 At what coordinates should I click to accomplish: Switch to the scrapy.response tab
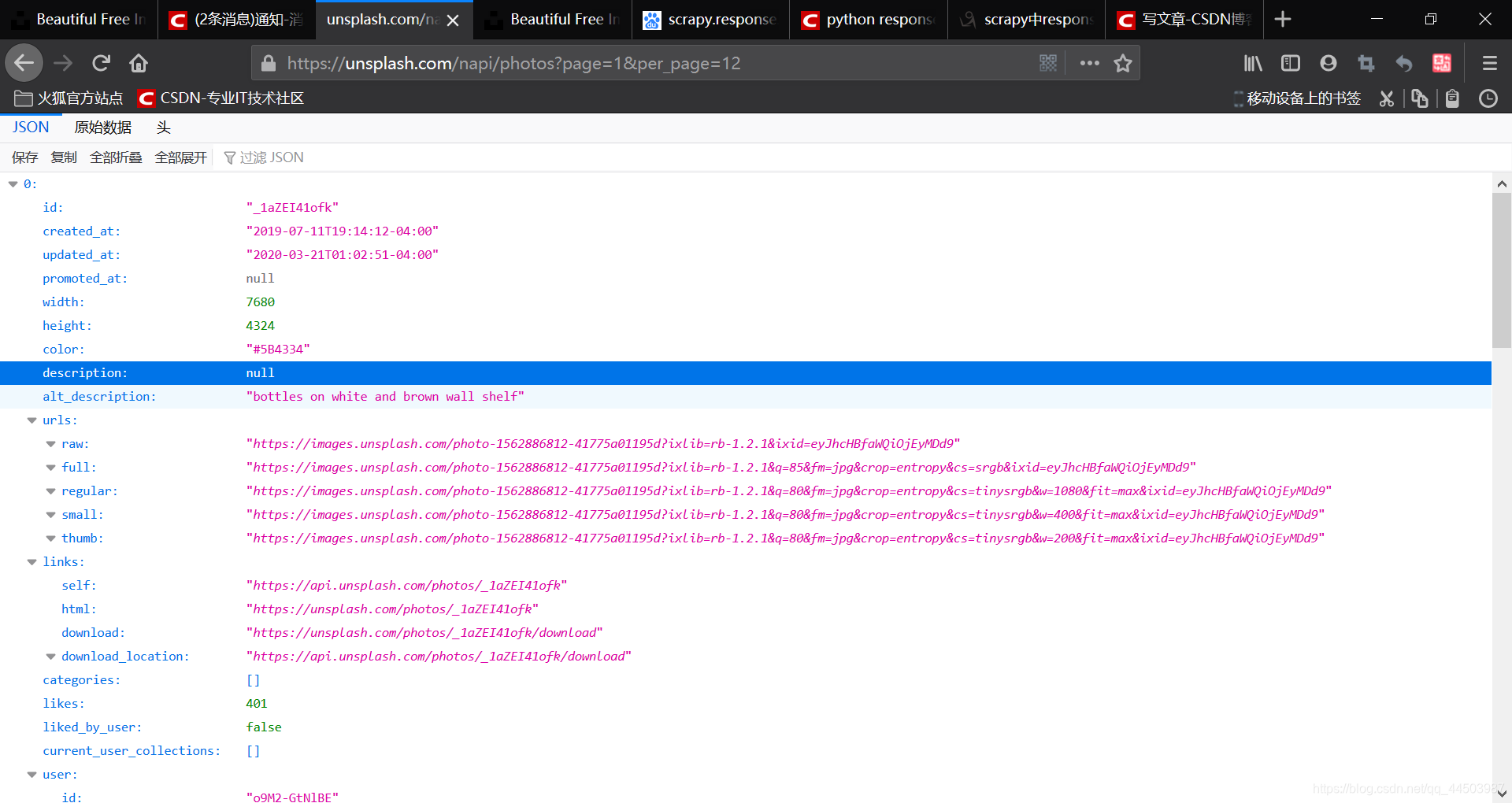coord(710,20)
